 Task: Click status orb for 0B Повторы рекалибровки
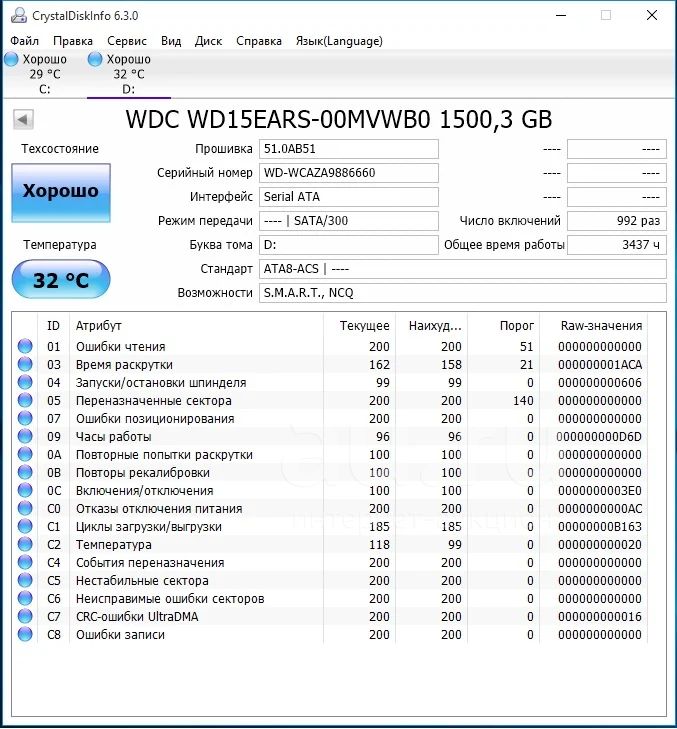point(25,472)
